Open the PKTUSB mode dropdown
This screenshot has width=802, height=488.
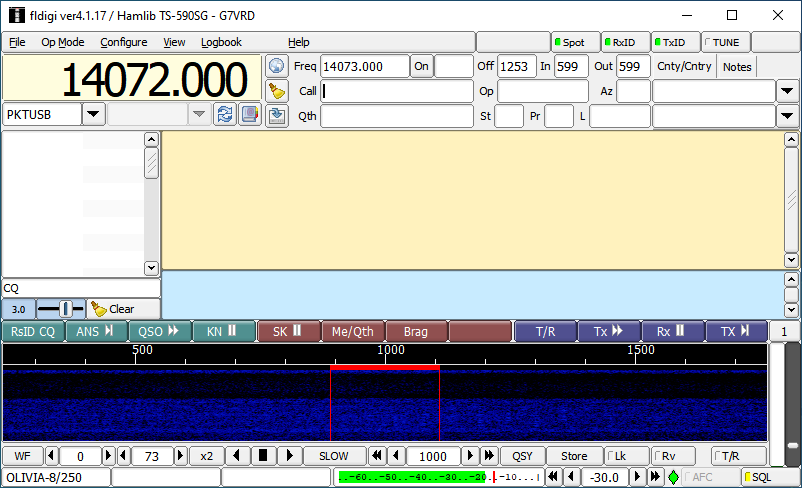[93, 114]
